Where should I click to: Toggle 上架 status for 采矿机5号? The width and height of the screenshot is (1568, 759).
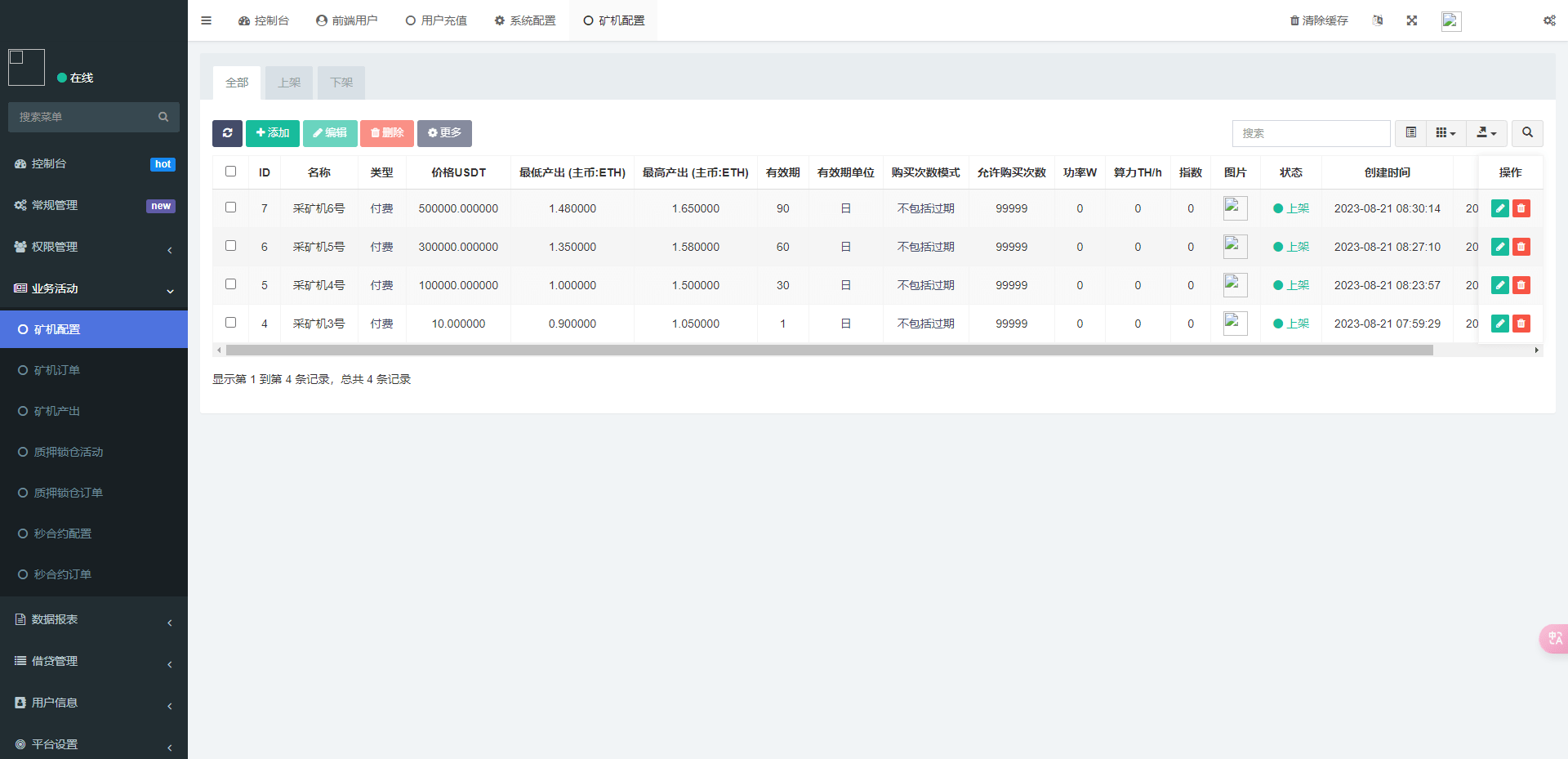(x=1291, y=247)
